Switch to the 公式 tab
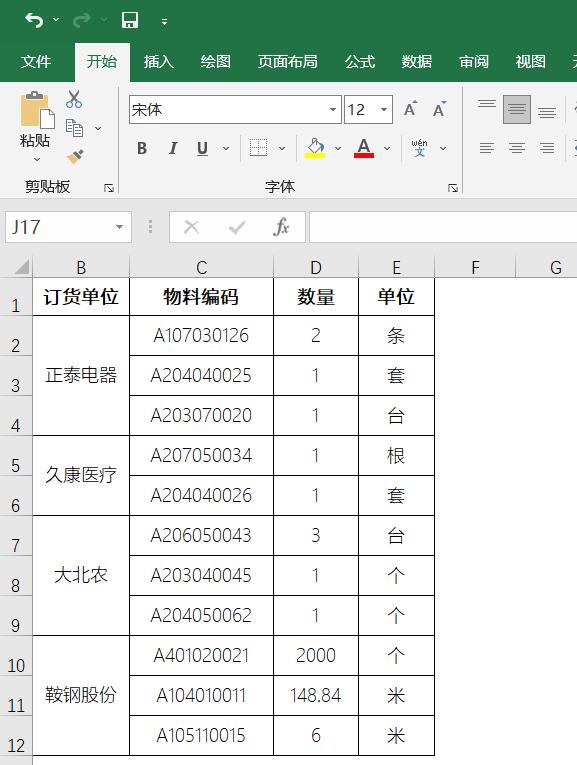577x765 pixels. (x=360, y=61)
